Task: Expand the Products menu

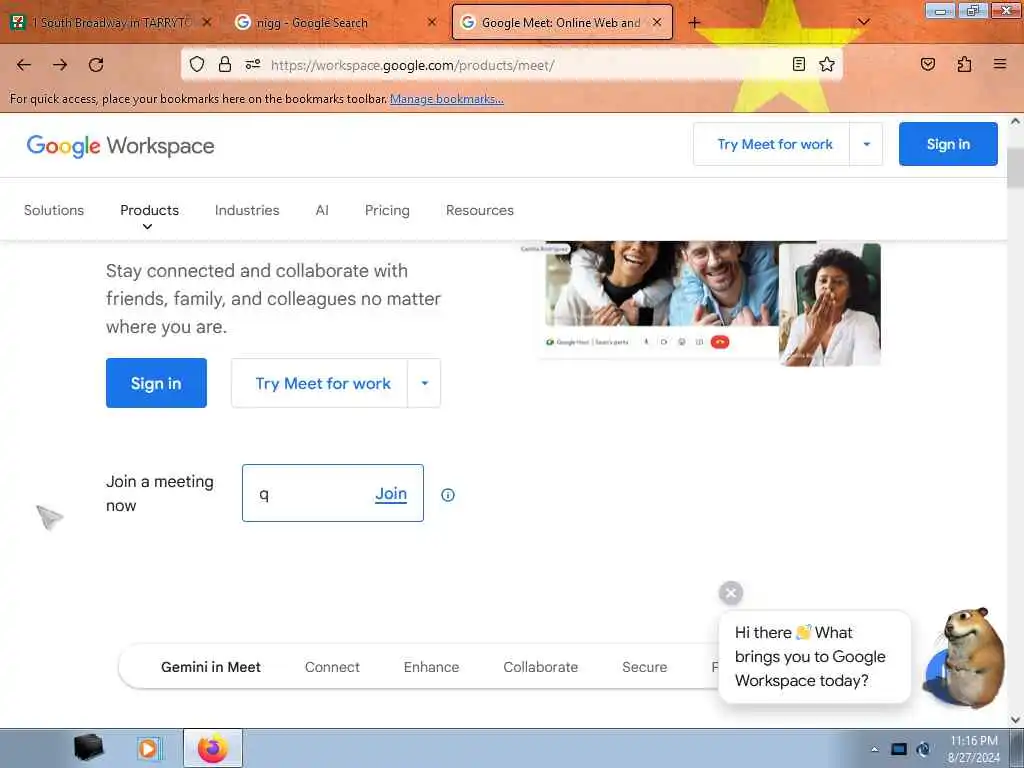Action: (x=149, y=212)
